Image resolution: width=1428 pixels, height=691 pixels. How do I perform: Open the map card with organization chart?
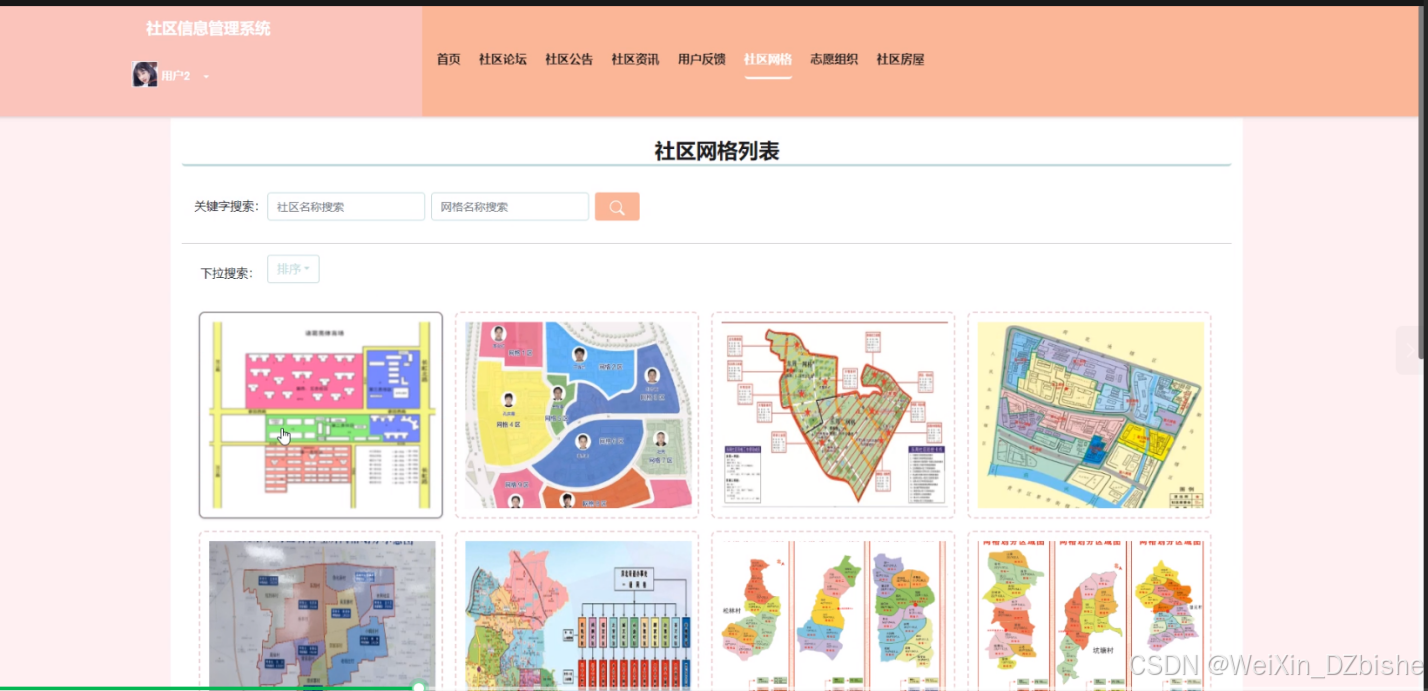577,612
